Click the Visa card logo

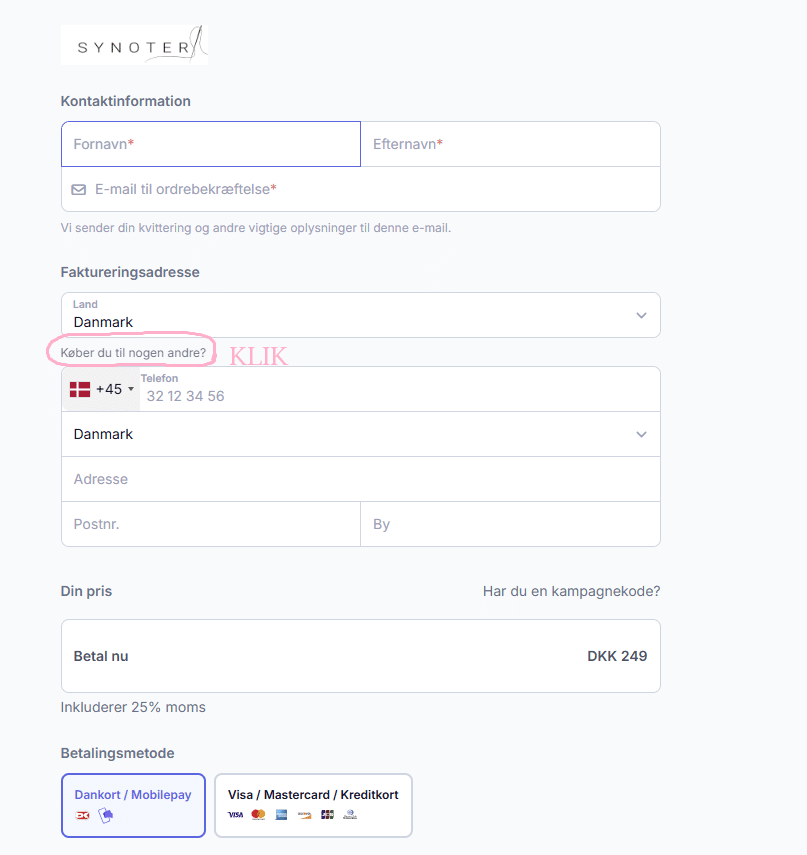click(x=236, y=815)
